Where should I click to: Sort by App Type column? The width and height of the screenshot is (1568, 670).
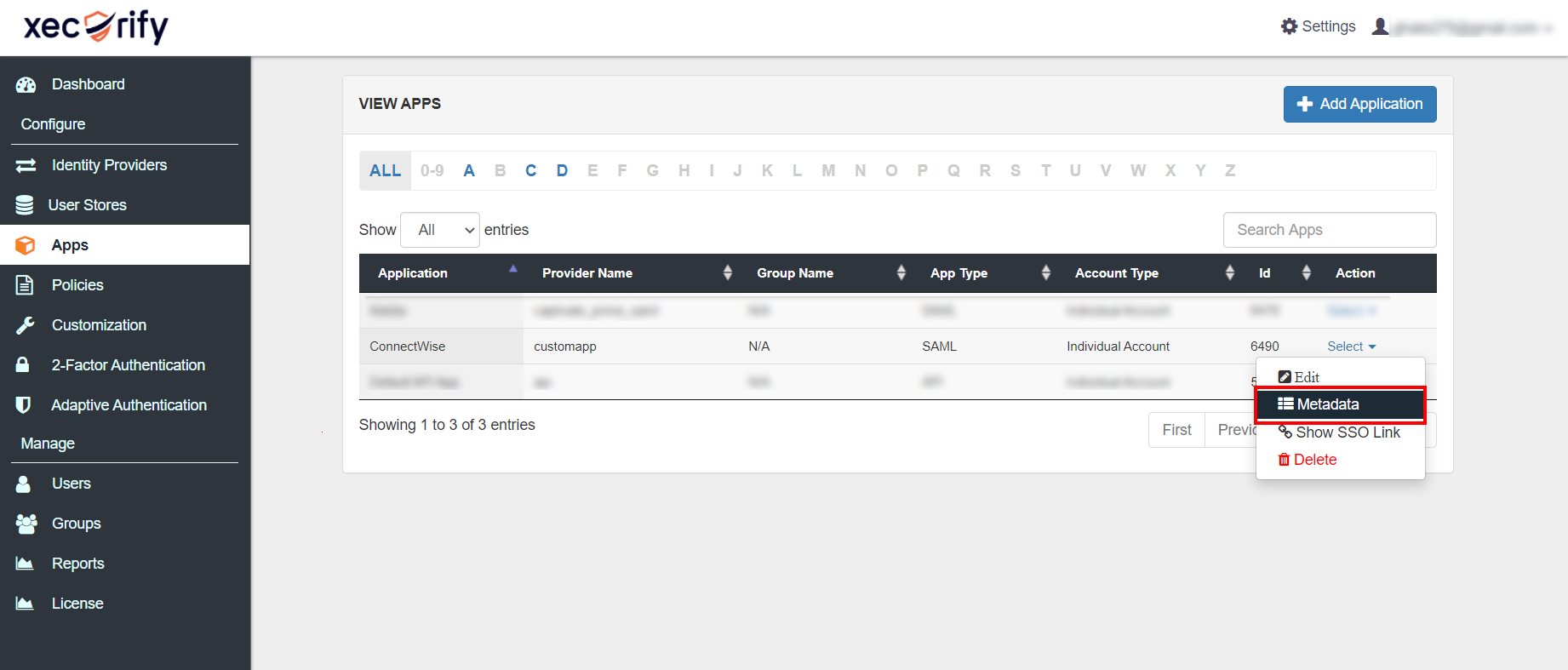click(984, 273)
